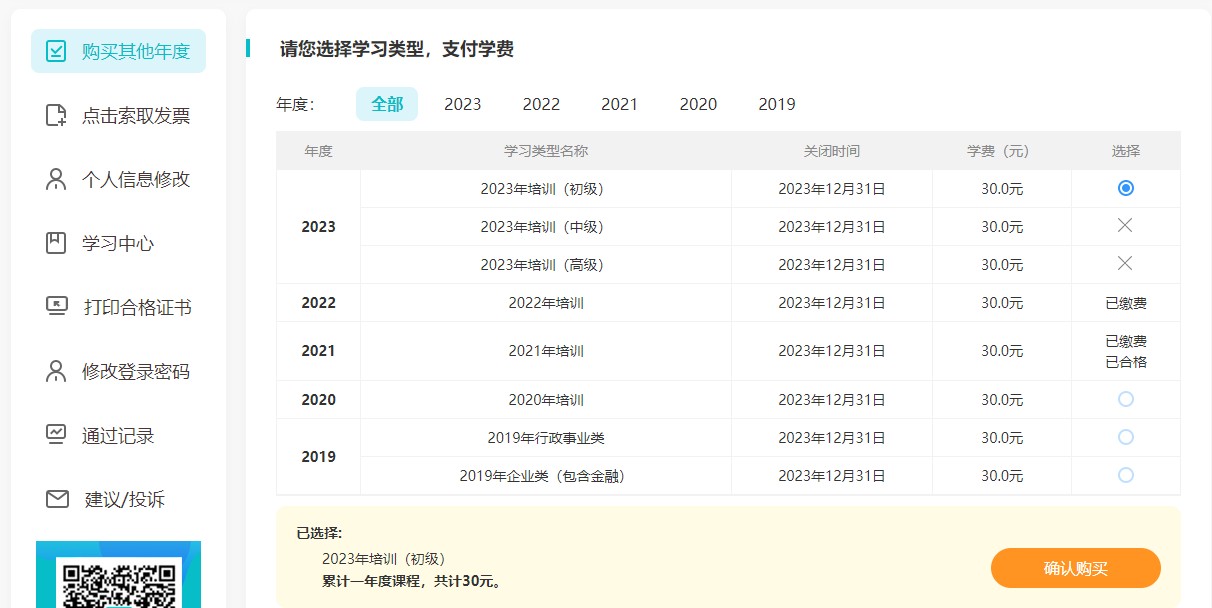Switch to the 全部 year filter
The image size is (1212, 608).
tap(387, 104)
